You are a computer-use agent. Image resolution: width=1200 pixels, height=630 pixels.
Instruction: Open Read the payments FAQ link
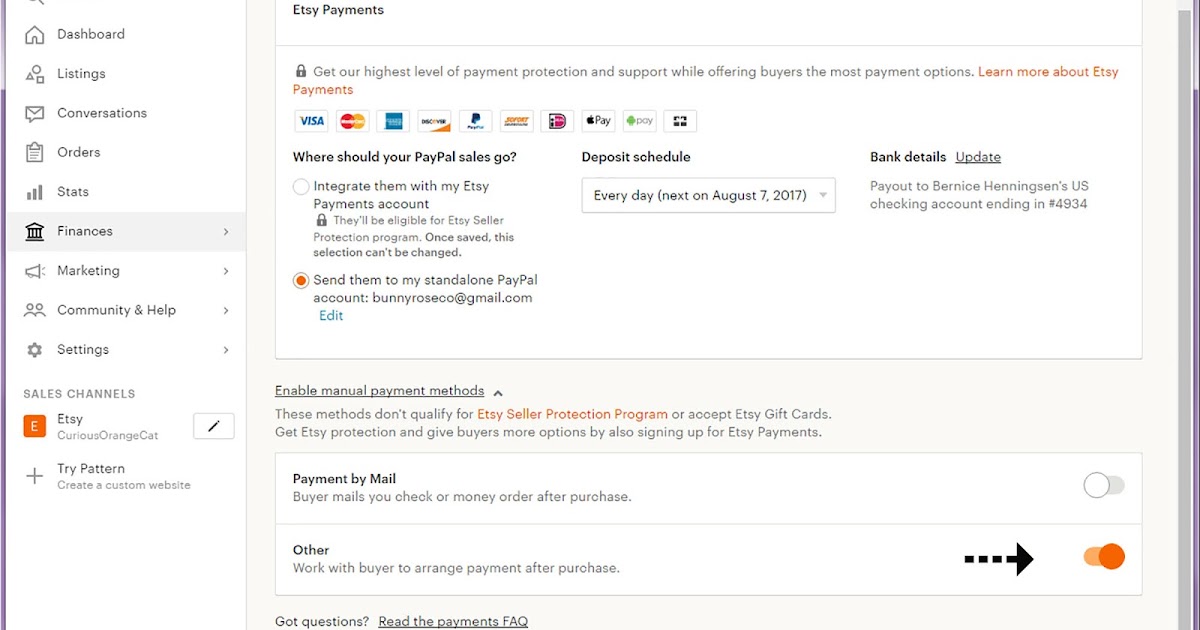pyautogui.click(x=453, y=621)
